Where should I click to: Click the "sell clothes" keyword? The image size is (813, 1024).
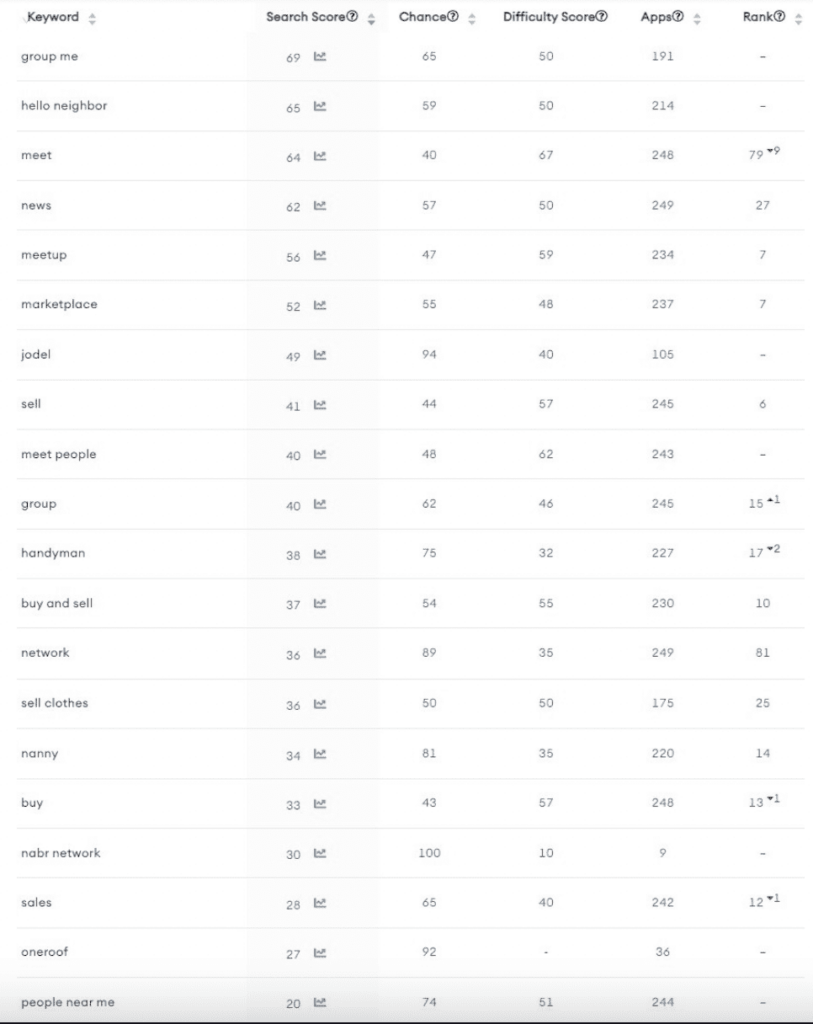point(54,703)
